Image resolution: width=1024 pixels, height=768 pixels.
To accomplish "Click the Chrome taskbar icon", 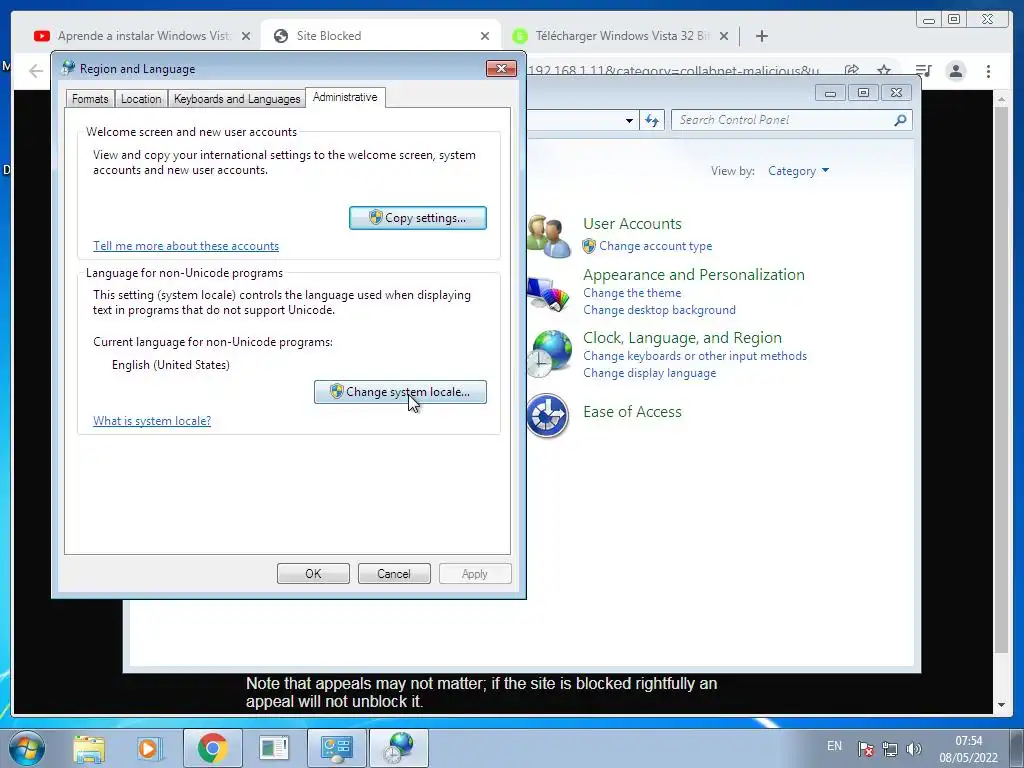I will (212, 748).
